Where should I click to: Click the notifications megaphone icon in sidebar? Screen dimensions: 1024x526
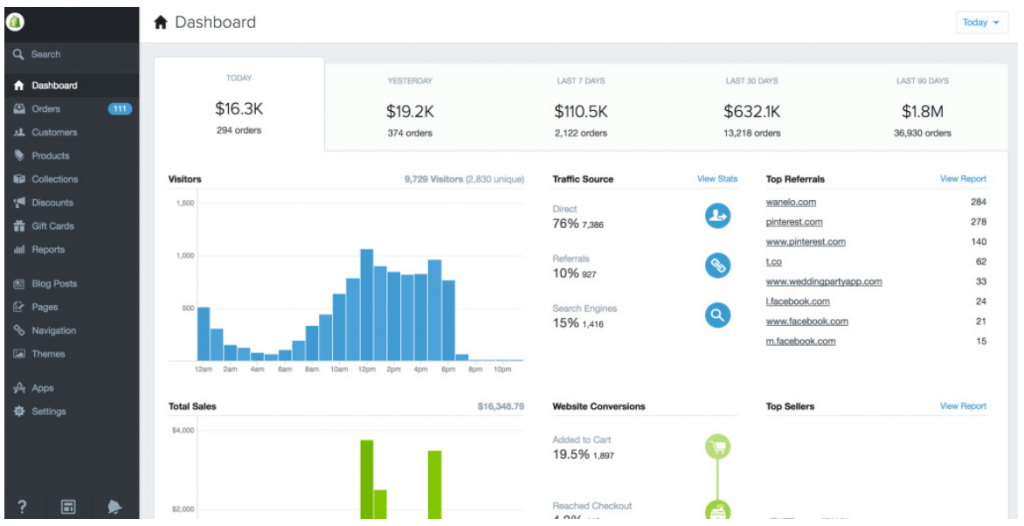coord(114,506)
